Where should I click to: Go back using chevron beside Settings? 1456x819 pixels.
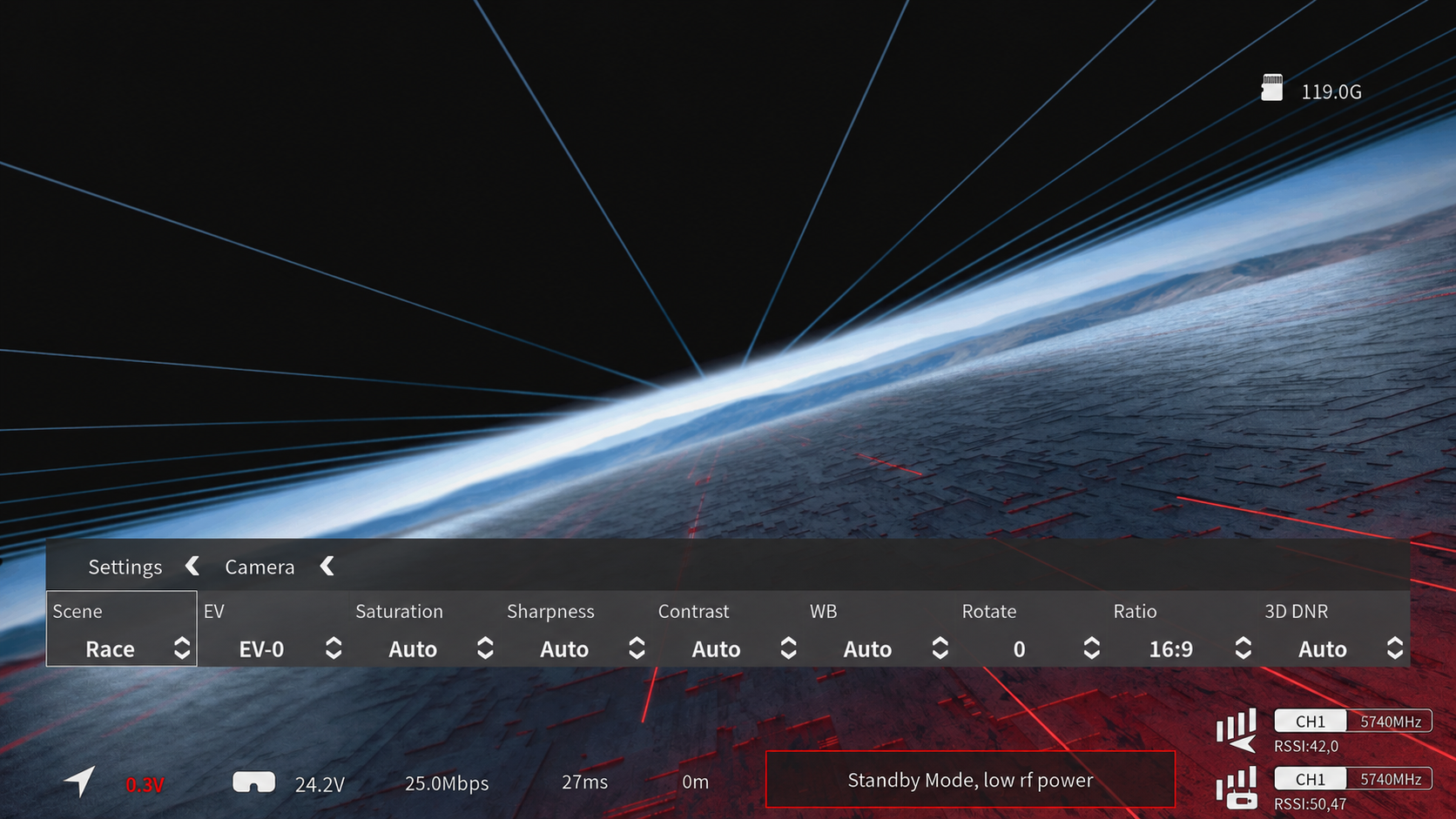coord(192,567)
